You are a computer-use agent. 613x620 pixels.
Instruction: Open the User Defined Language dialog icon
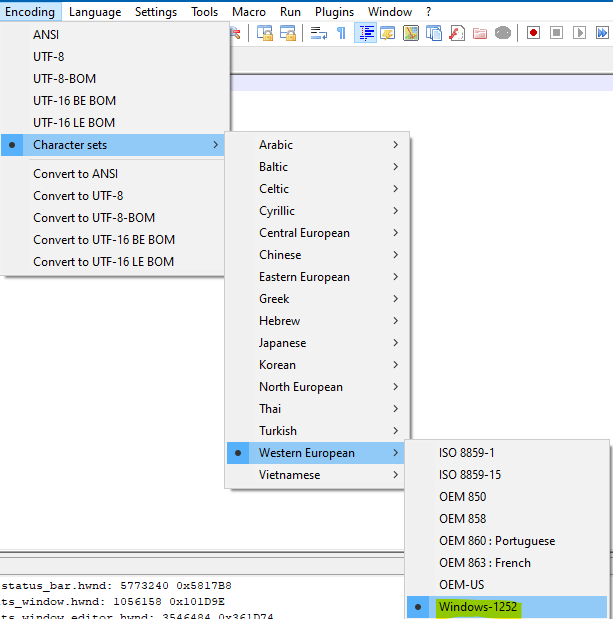tap(388, 33)
